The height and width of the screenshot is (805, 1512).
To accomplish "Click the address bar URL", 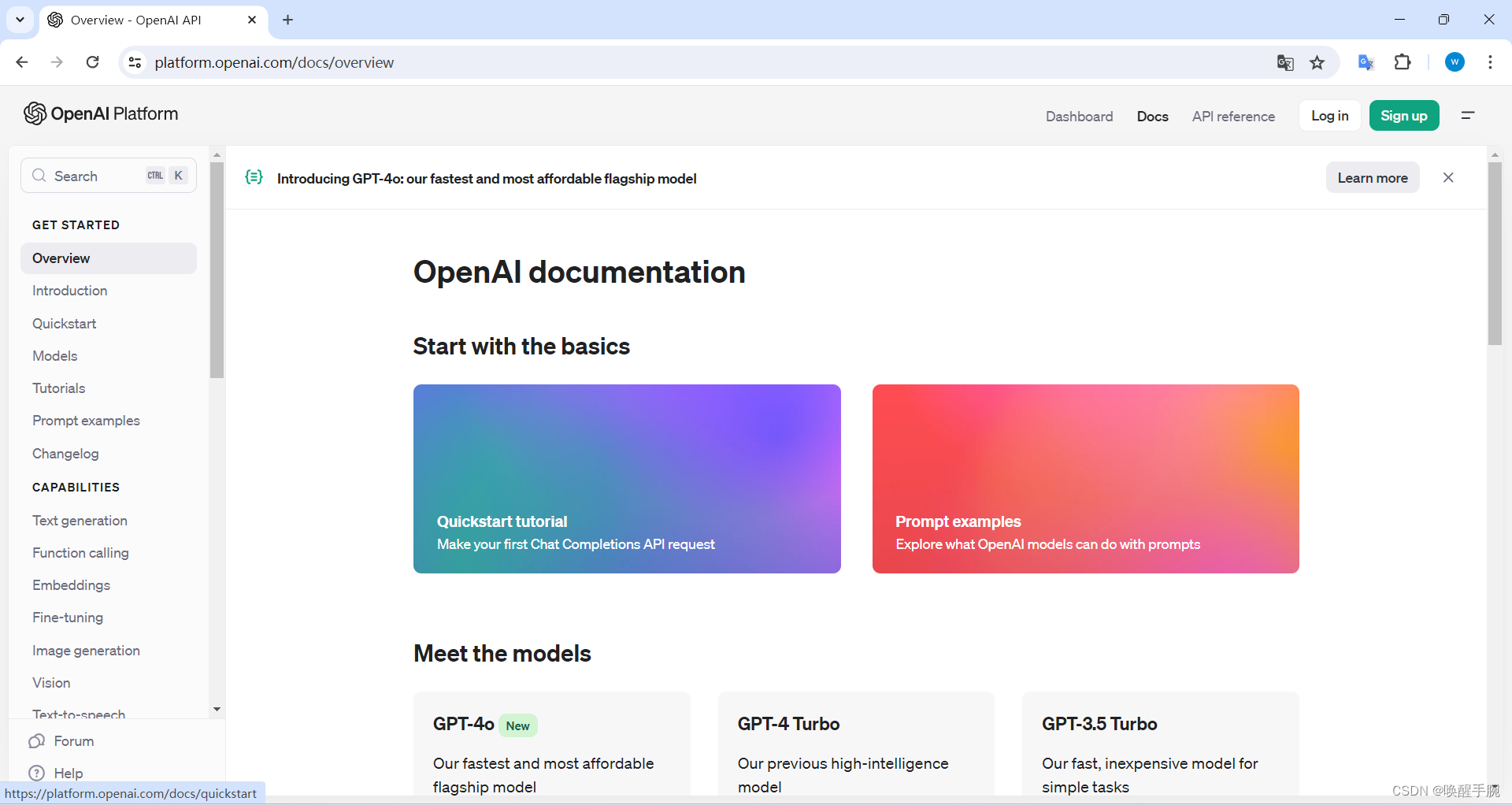I will (274, 62).
